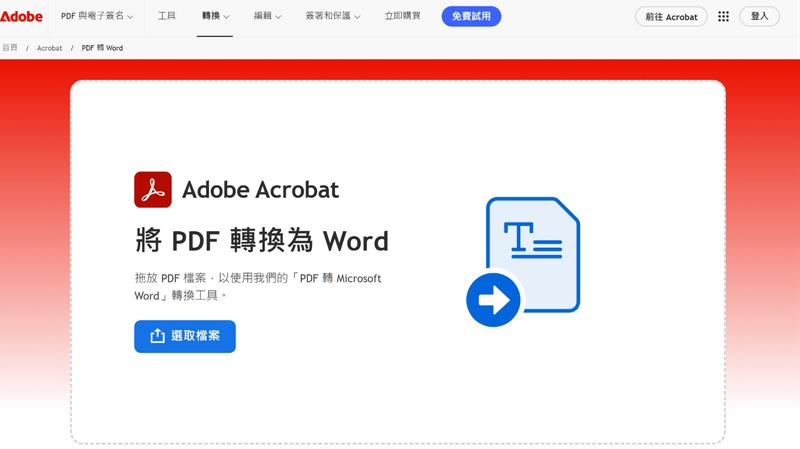Click the 將 PDF 轉換為 Word heading
Image resolution: width=800 pixels, height=449 pixels.
coord(262,240)
